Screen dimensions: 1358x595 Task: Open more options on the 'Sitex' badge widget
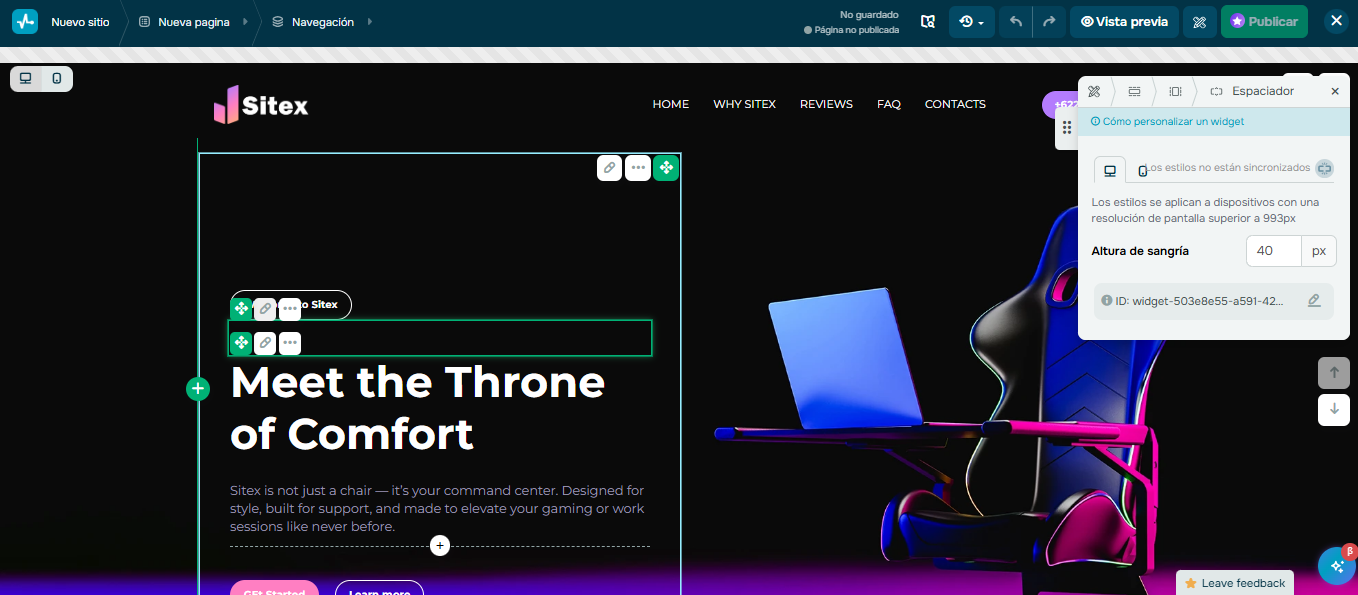[290, 309]
